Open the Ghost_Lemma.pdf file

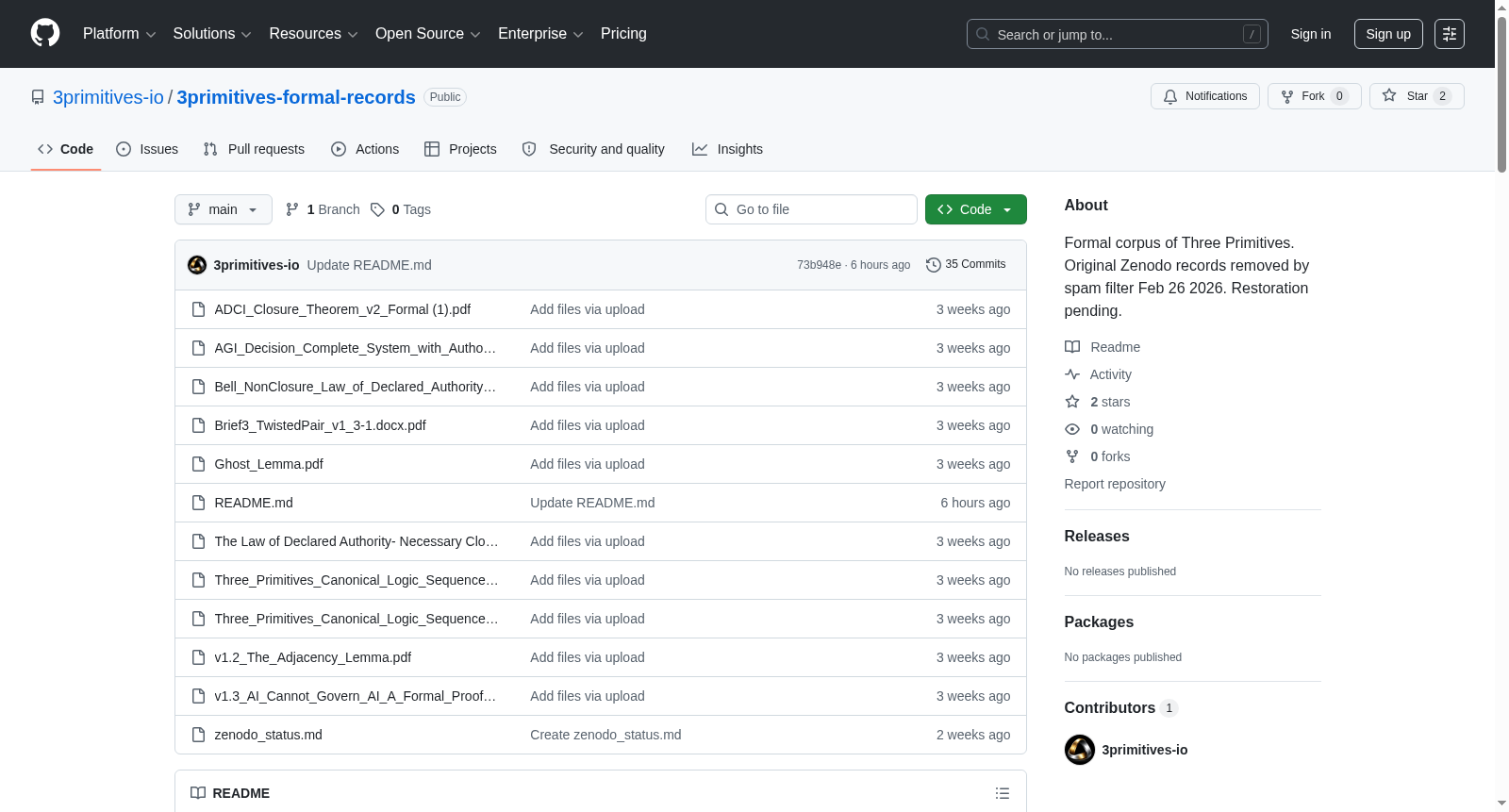point(269,464)
